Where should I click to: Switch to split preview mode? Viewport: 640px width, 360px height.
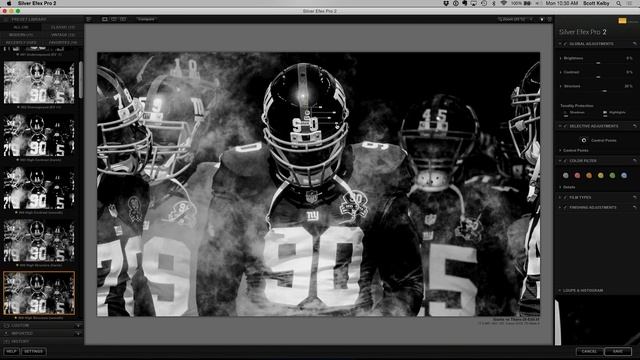coord(114,19)
